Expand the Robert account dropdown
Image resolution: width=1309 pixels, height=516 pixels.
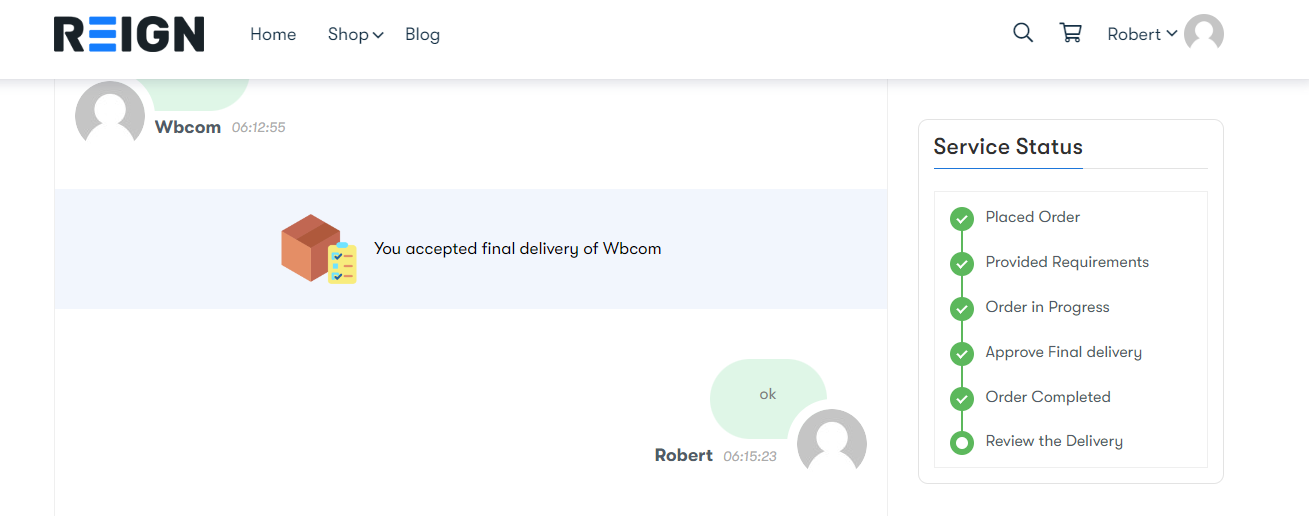[1142, 34]
